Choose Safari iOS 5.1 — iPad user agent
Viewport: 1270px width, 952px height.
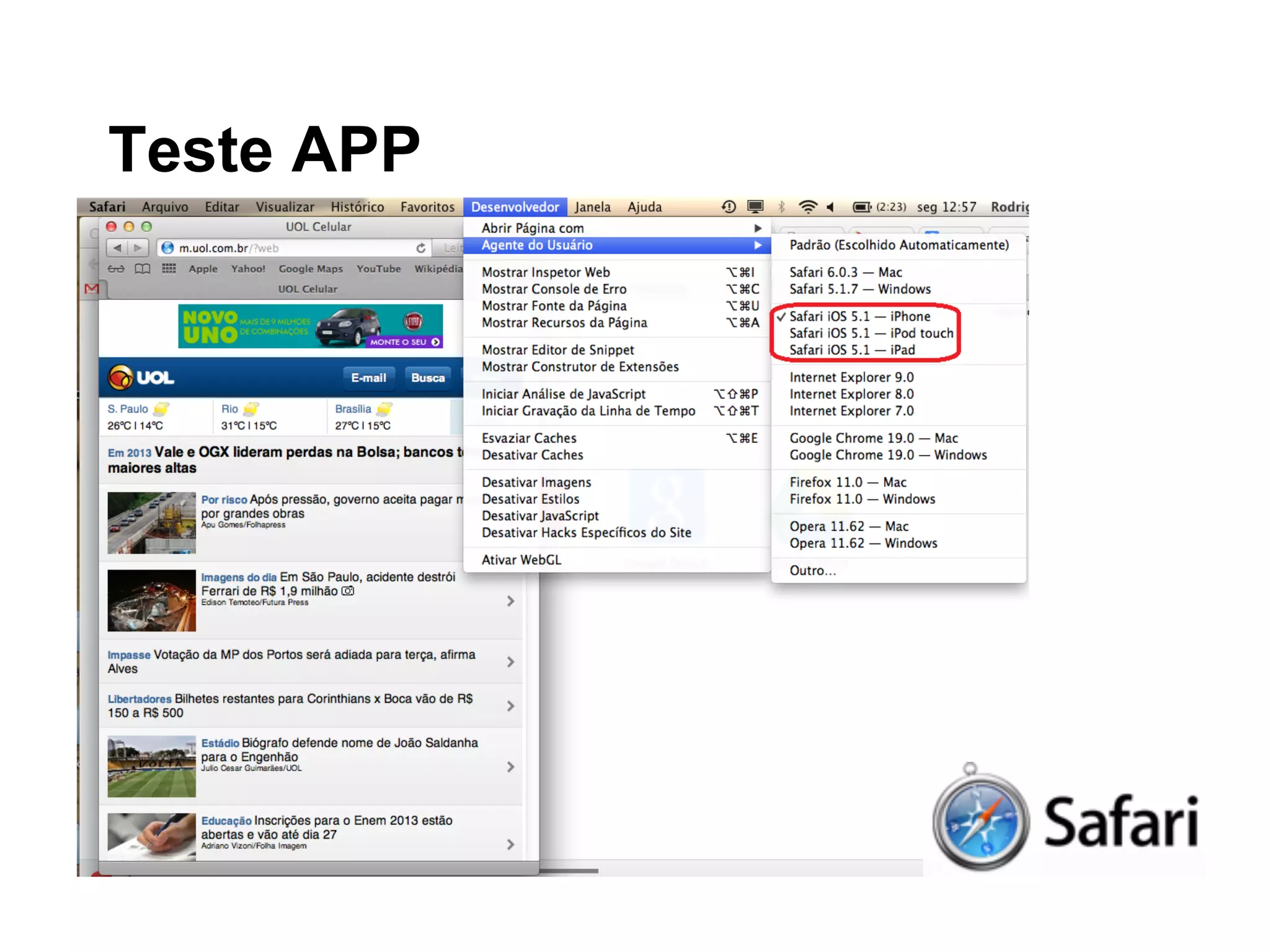click(x=852, y=350)
